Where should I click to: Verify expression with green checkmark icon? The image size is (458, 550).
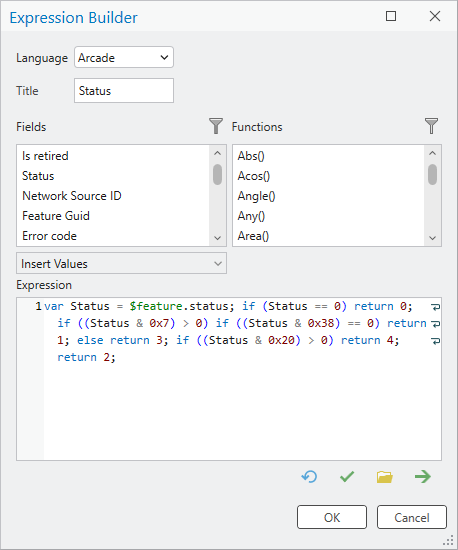[347, 477]
